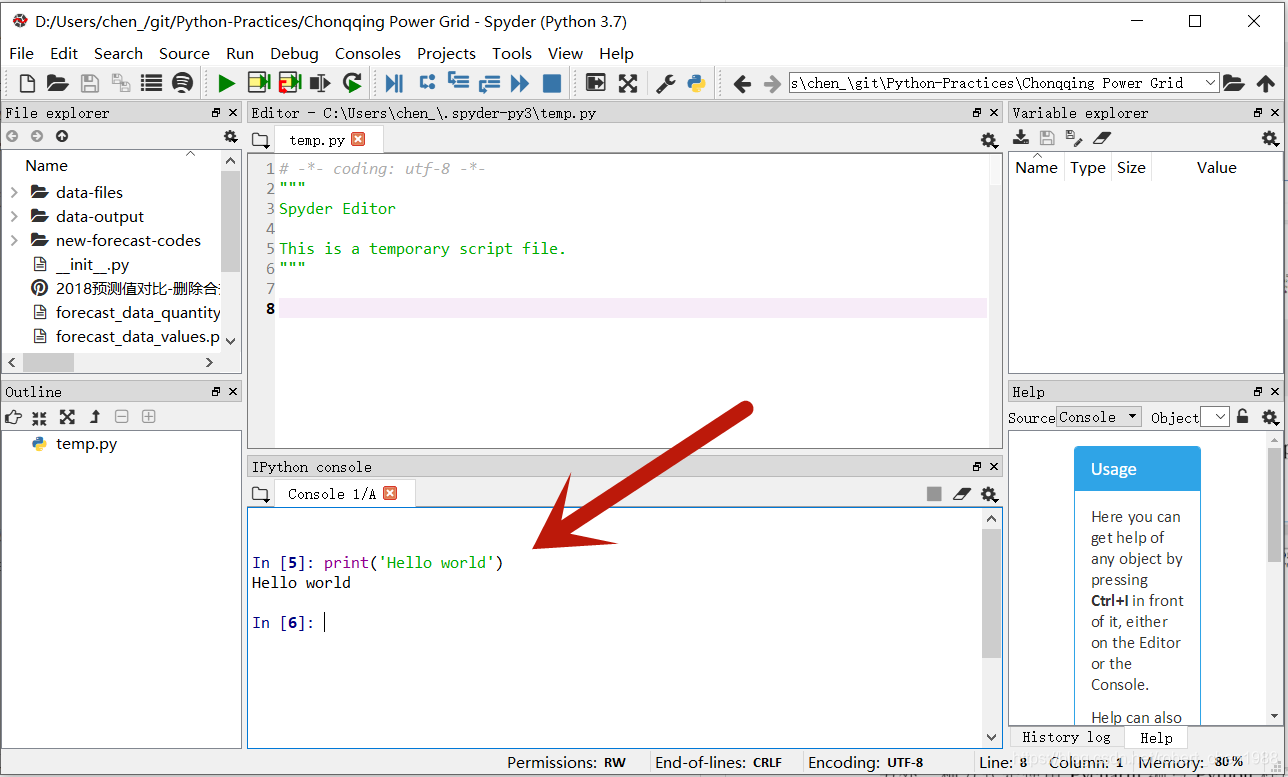Open the Help Object combo box
This screenshot has width=1288, height=777.
coord(1214,417)
